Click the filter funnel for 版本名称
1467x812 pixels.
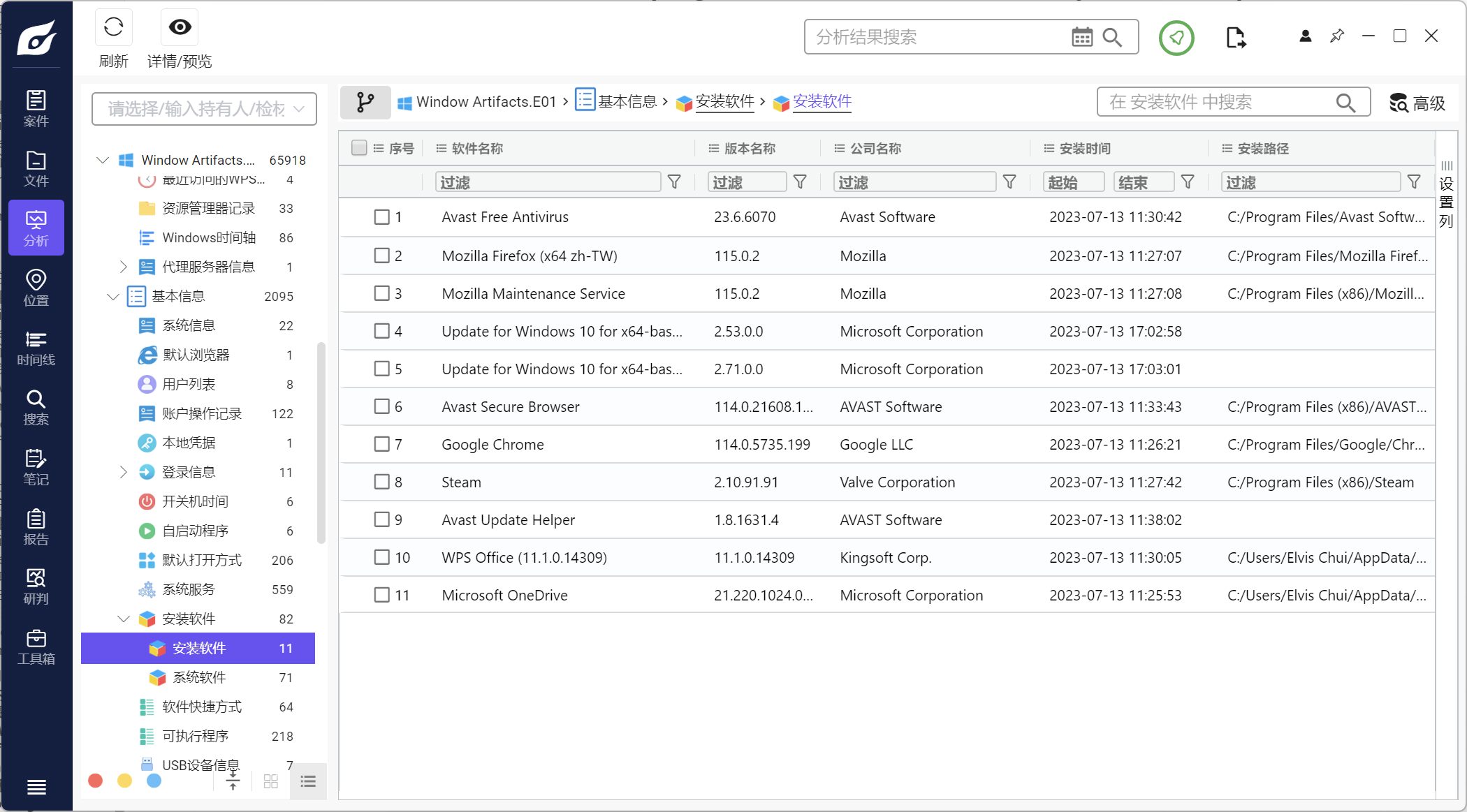pyautogui.click(x=800, y=182)
